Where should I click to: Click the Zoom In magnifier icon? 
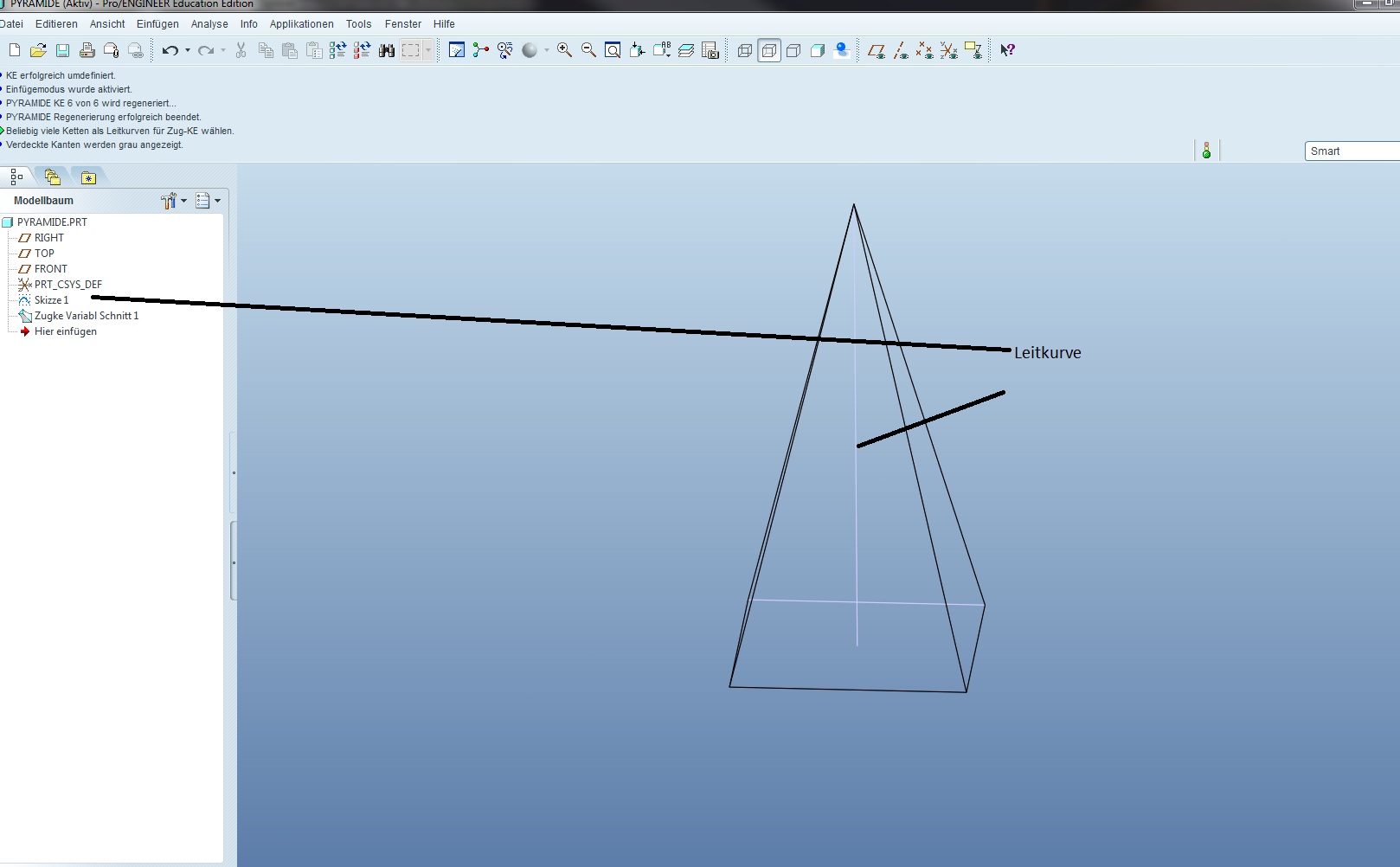(x=564, y=50)
